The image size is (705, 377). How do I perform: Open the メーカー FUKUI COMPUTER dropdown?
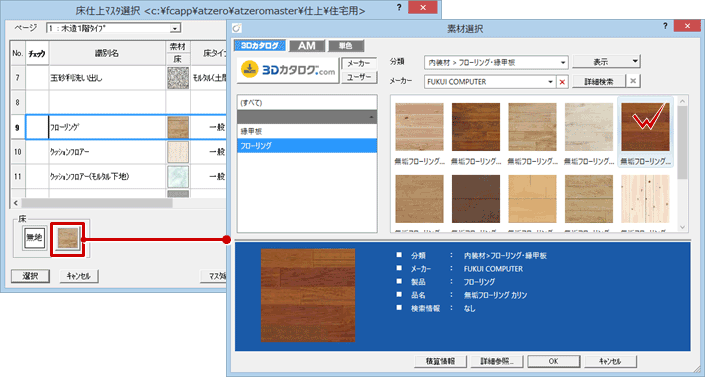[490, 82]
